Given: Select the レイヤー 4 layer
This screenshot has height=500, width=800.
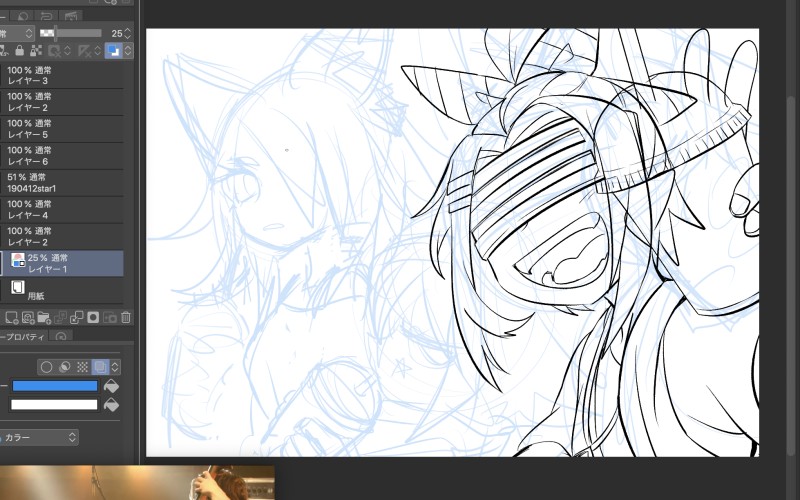Looking at the screenshot, I should click(62, 210).
